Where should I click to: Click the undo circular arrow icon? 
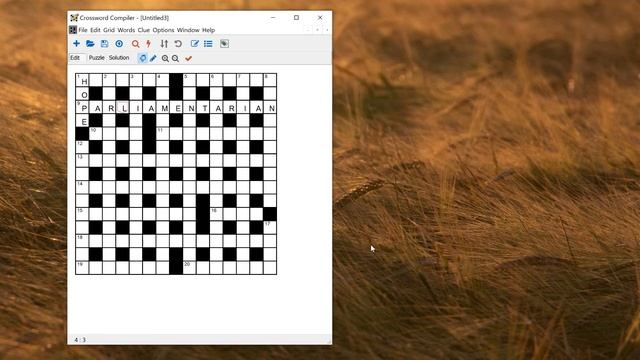click(178, 44)
